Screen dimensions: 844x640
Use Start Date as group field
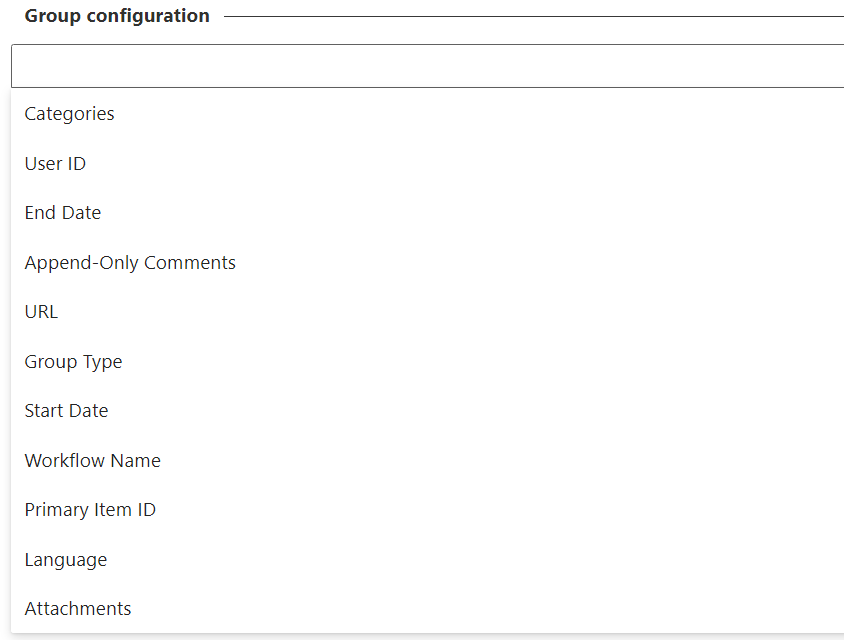(x=67, y=411)
